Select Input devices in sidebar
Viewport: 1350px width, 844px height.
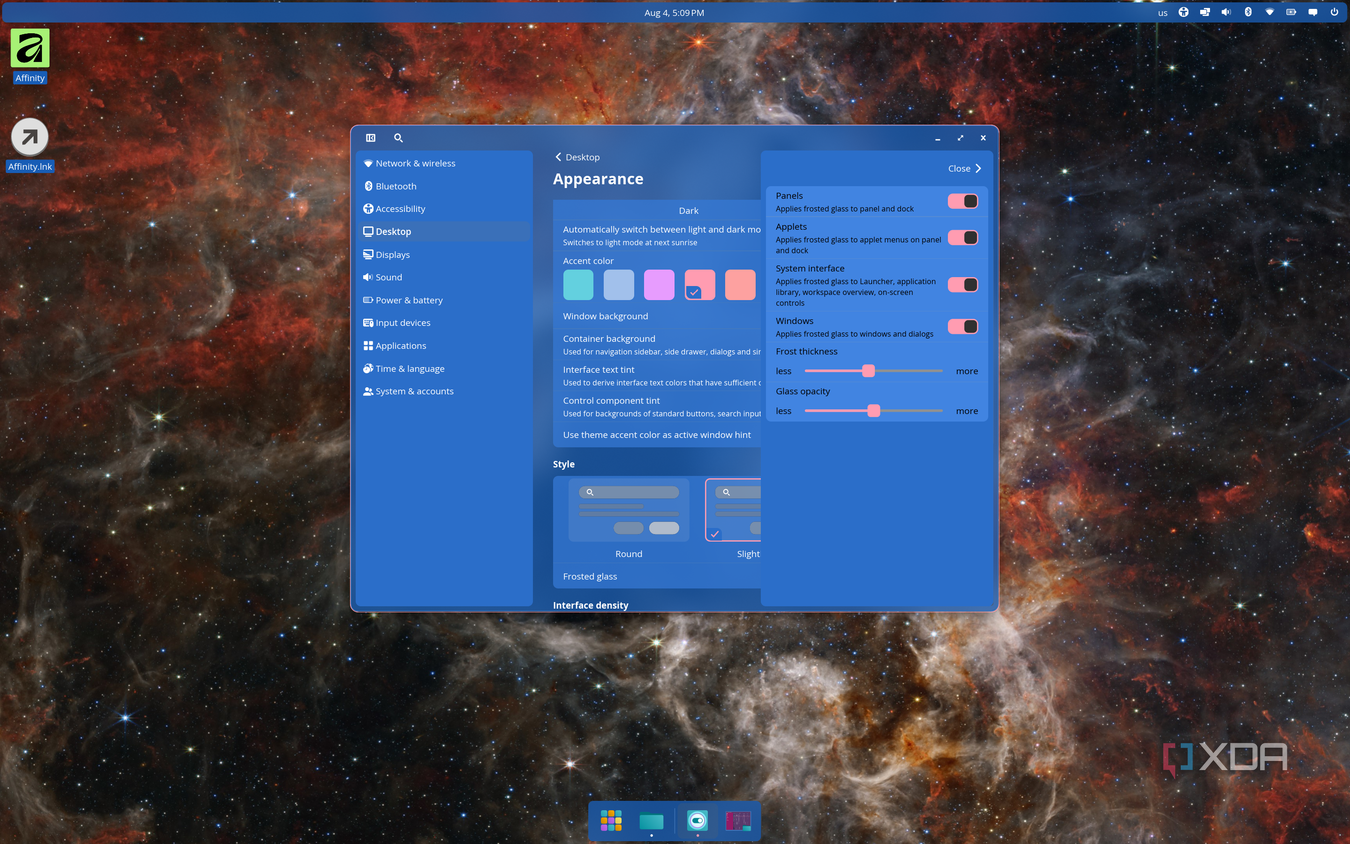pyautogui.click(x=443, y=323)
